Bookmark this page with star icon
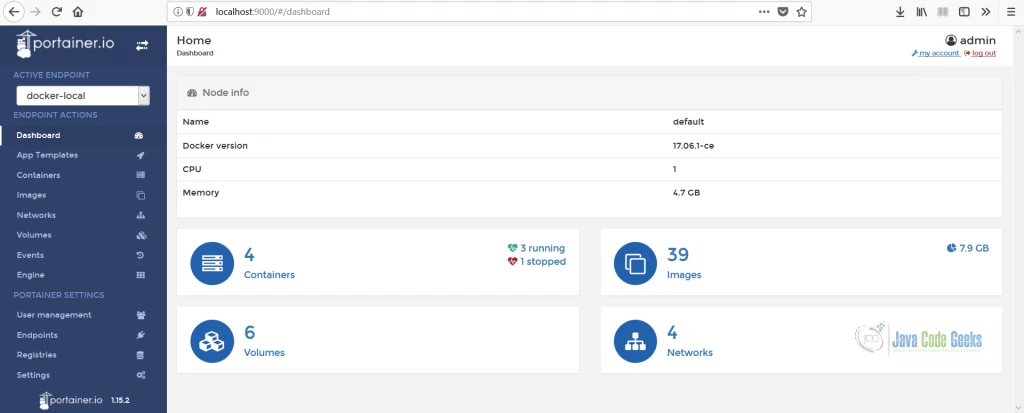 (x=801, y=12)
